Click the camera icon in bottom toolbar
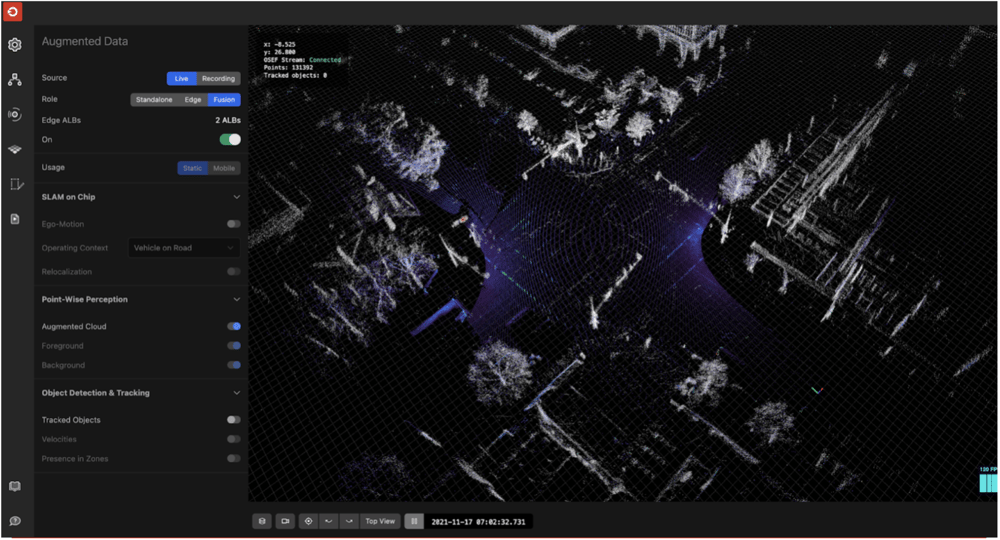Viewport: 1000px width, 540px height. [285, 521]
